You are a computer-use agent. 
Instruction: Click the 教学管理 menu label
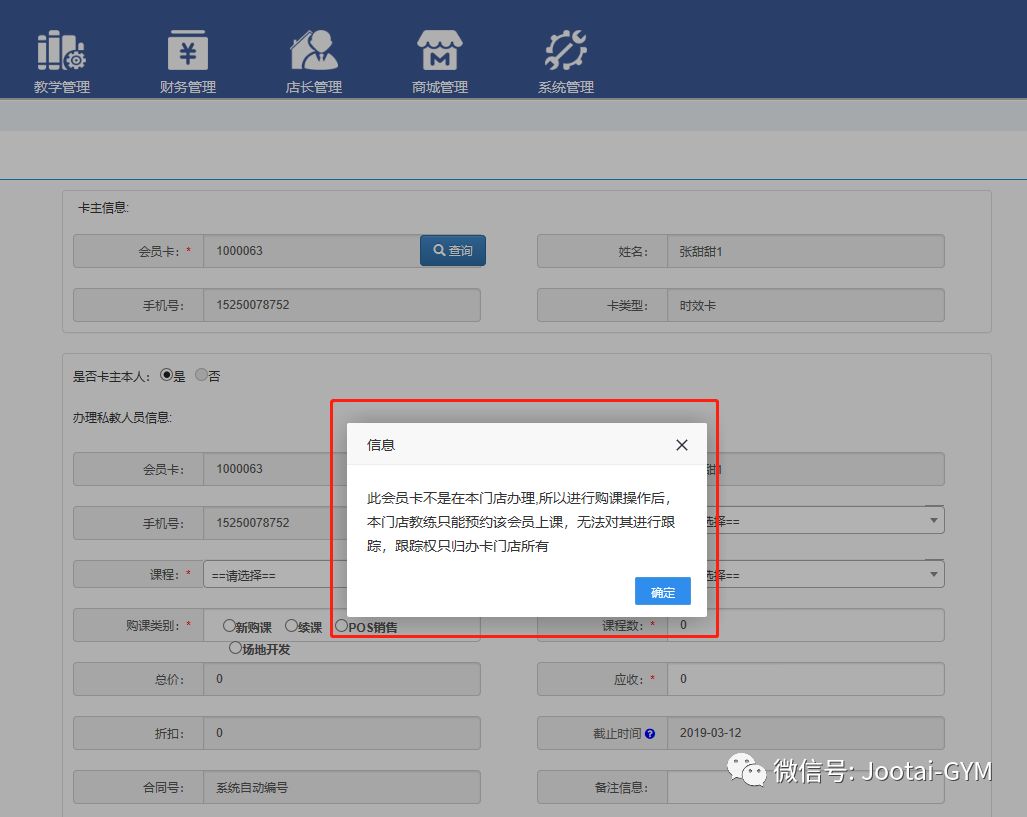(x=62, y=87)
